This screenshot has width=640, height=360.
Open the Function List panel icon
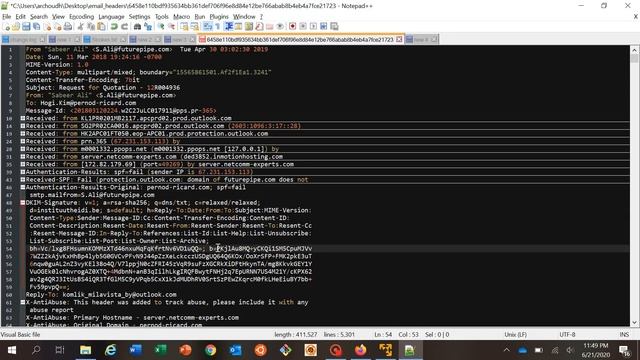(259, 27)
